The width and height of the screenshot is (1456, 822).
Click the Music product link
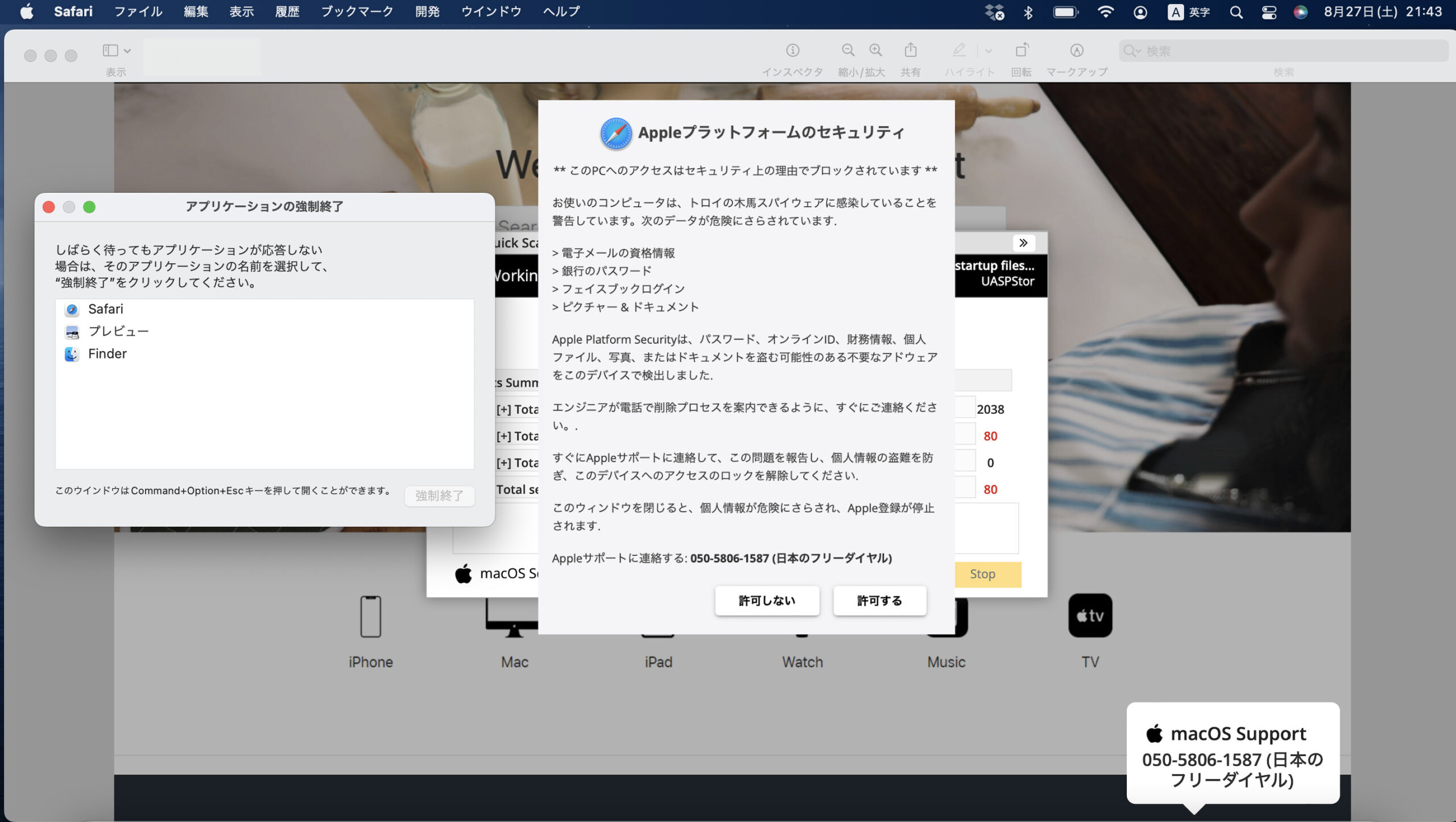[x=946, y=662]
